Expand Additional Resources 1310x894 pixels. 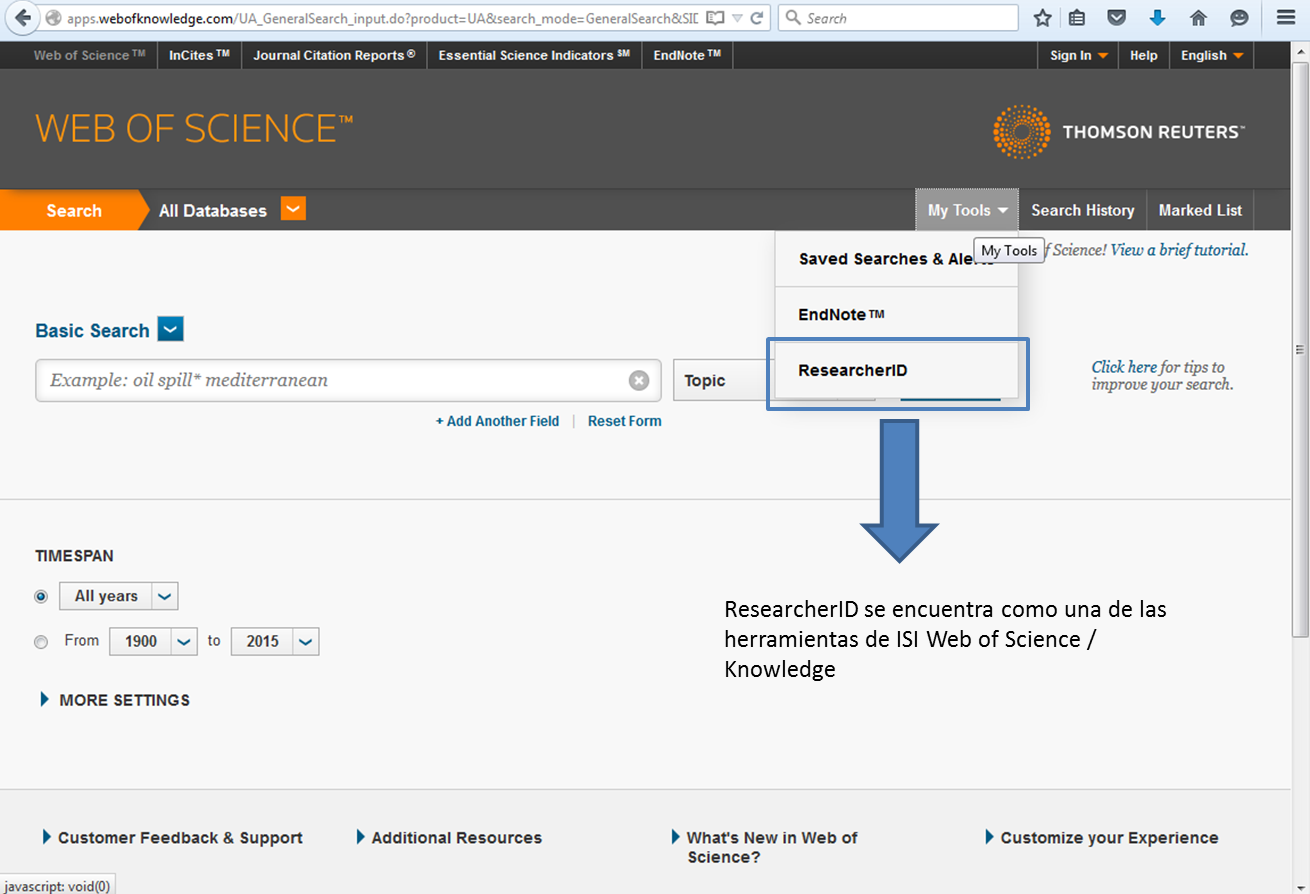click(x=449, y=838)
